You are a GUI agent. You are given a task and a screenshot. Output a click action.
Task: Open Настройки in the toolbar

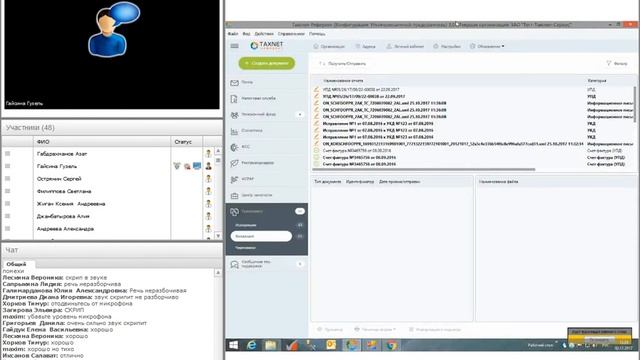pos(447,47)
